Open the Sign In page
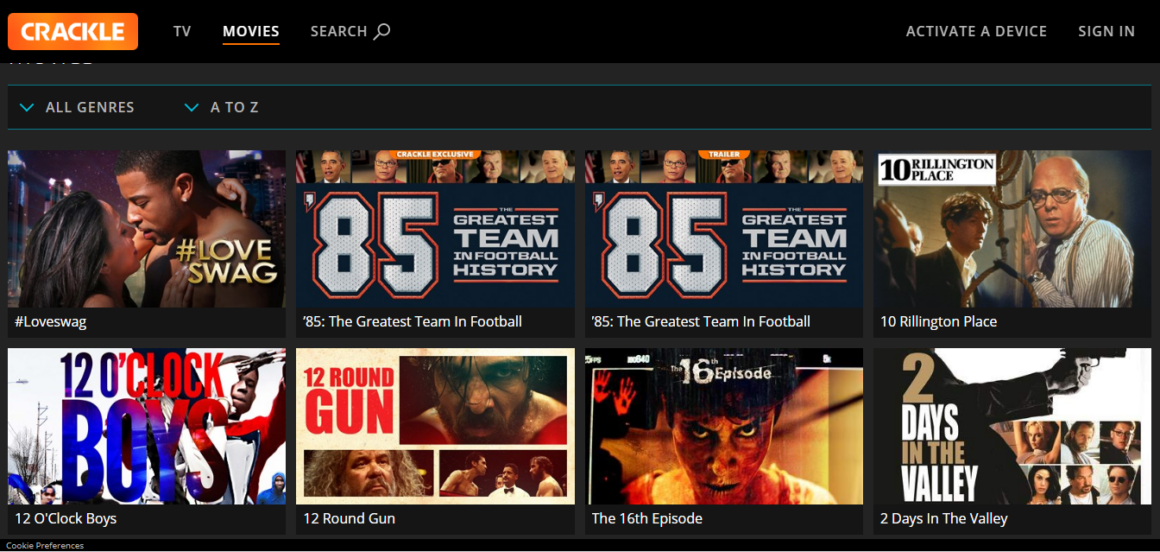 pyautogui.click(x=1106, y=31)
